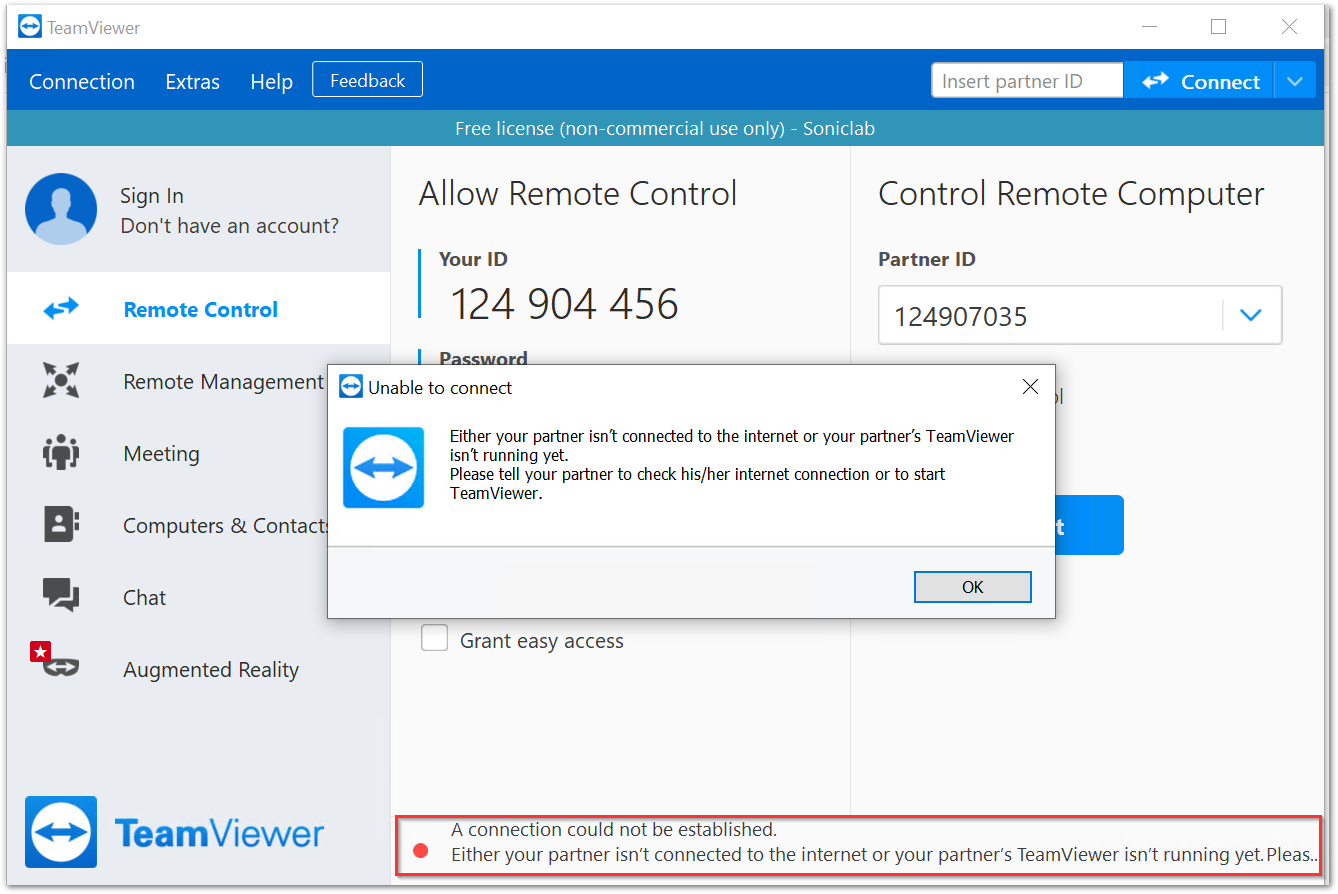Click the Feedback button
The image size is (1338, 894).
[367, 80]
